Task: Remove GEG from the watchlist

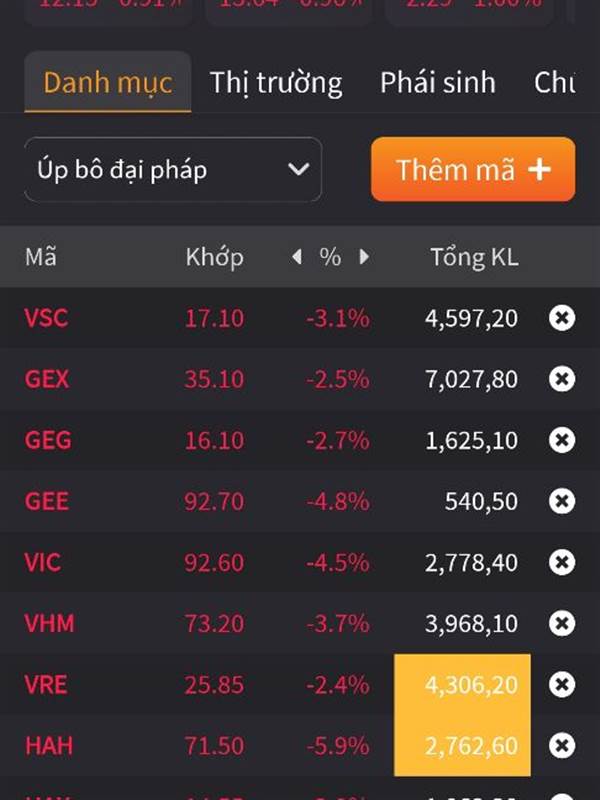Action: click(x=562, y=440)
